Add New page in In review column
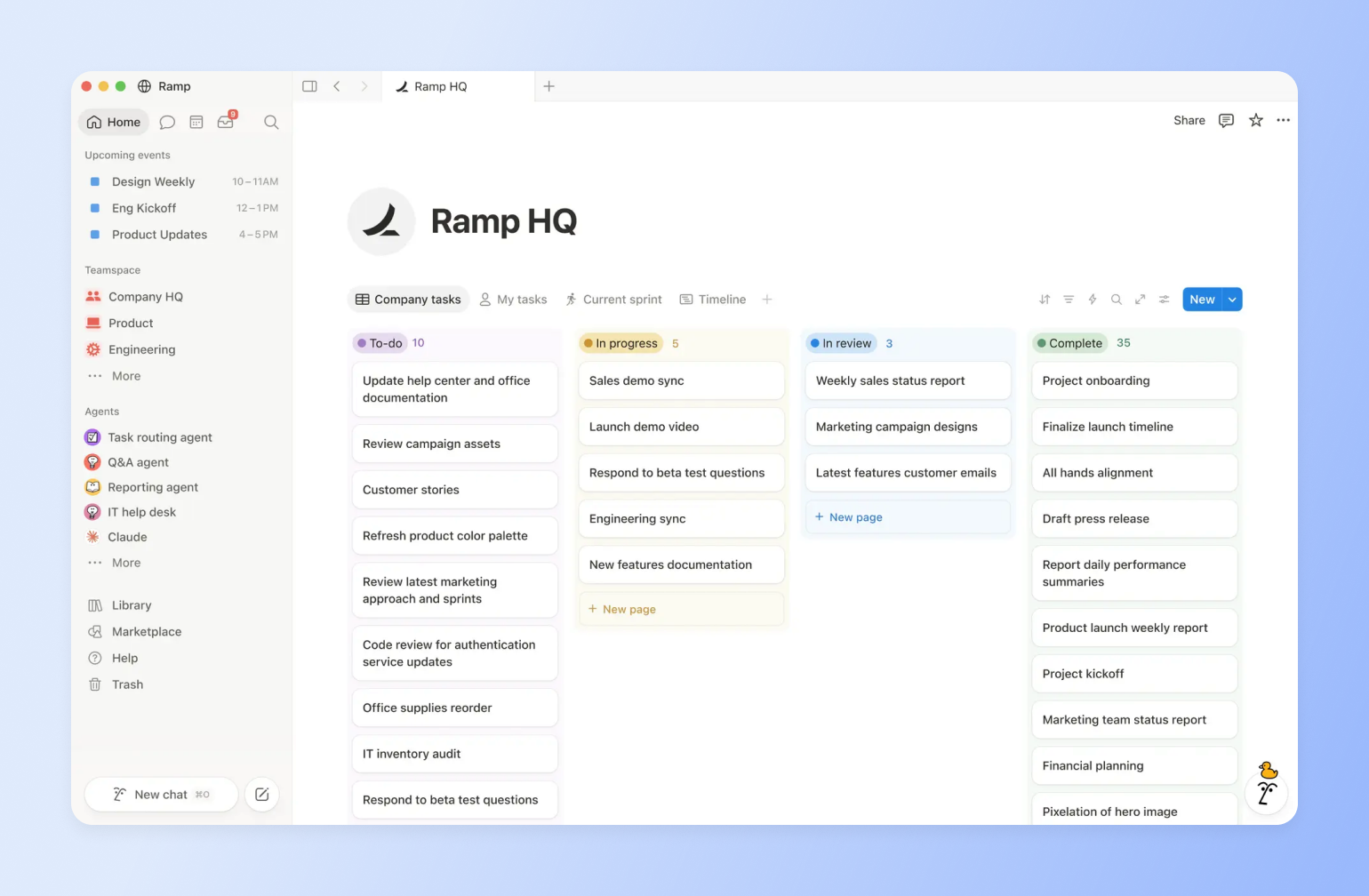This screenshot has height=896, width=1369. (908, 517)
